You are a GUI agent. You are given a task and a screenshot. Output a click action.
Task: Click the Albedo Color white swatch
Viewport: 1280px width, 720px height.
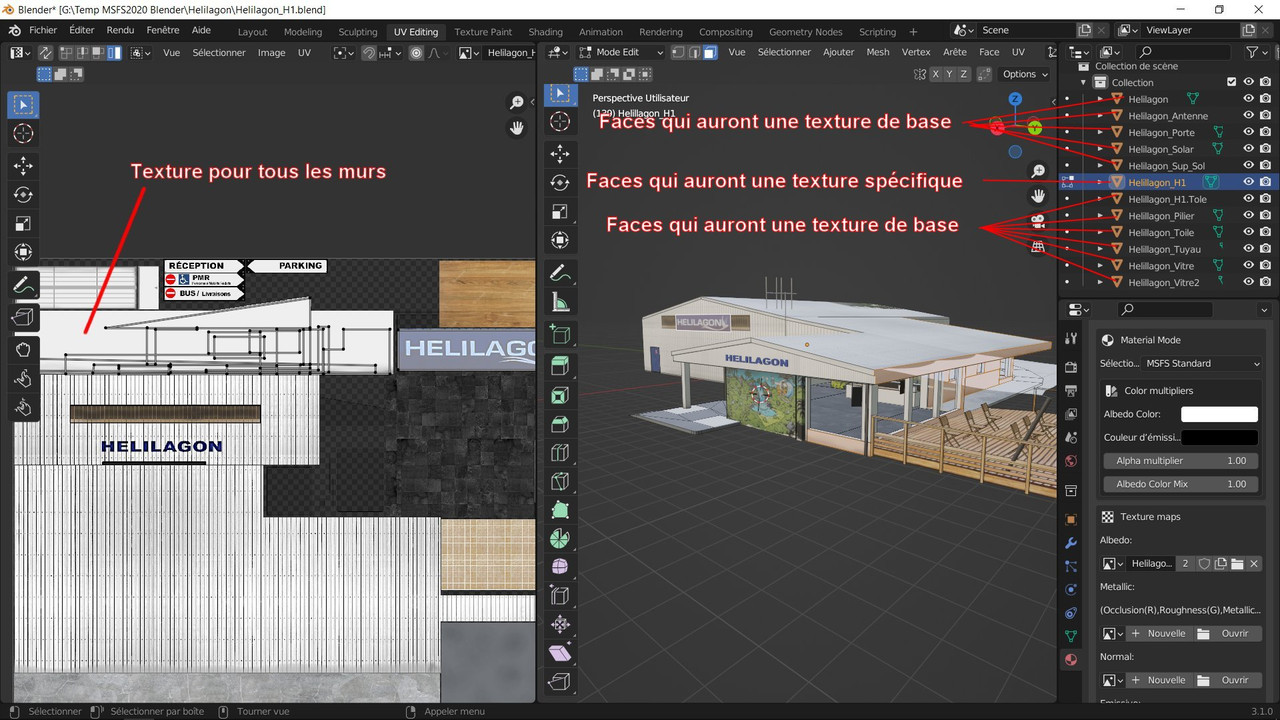(1219, 414)
